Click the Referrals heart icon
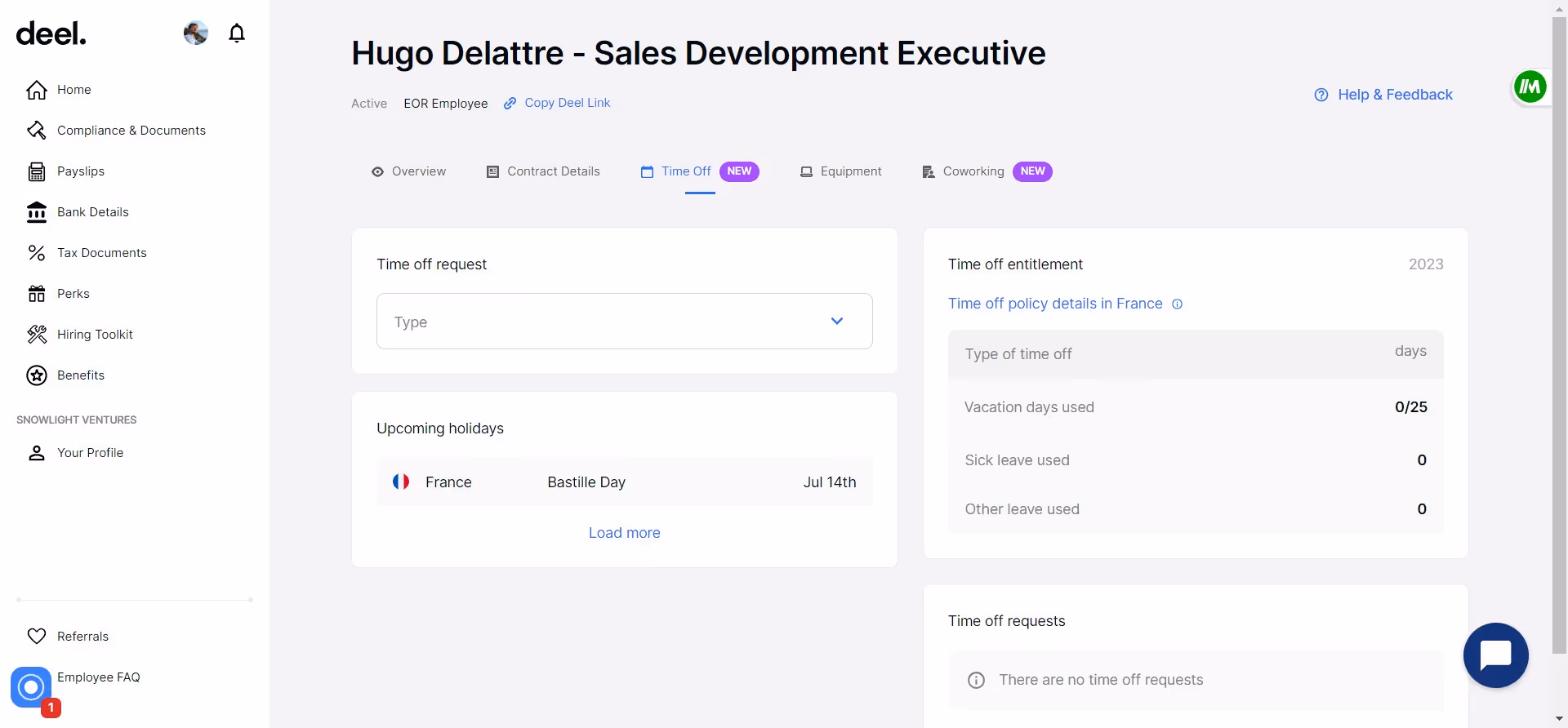 click(x=37, y=637)
